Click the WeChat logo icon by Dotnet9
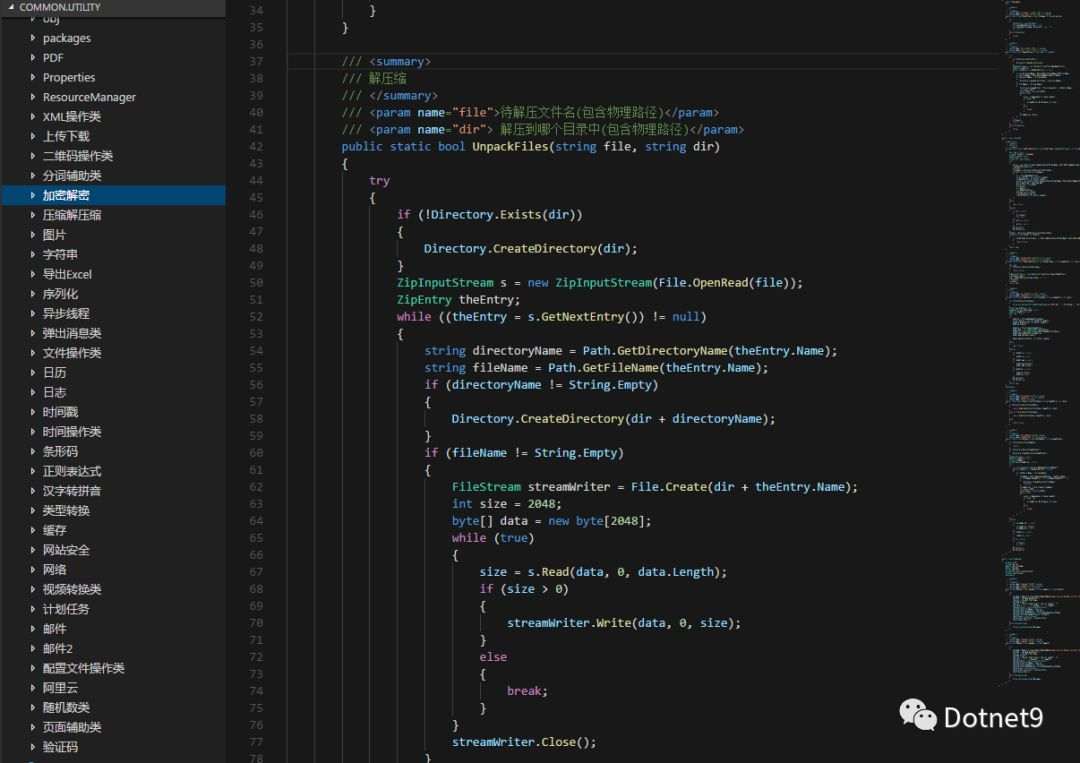 point(917,715)
